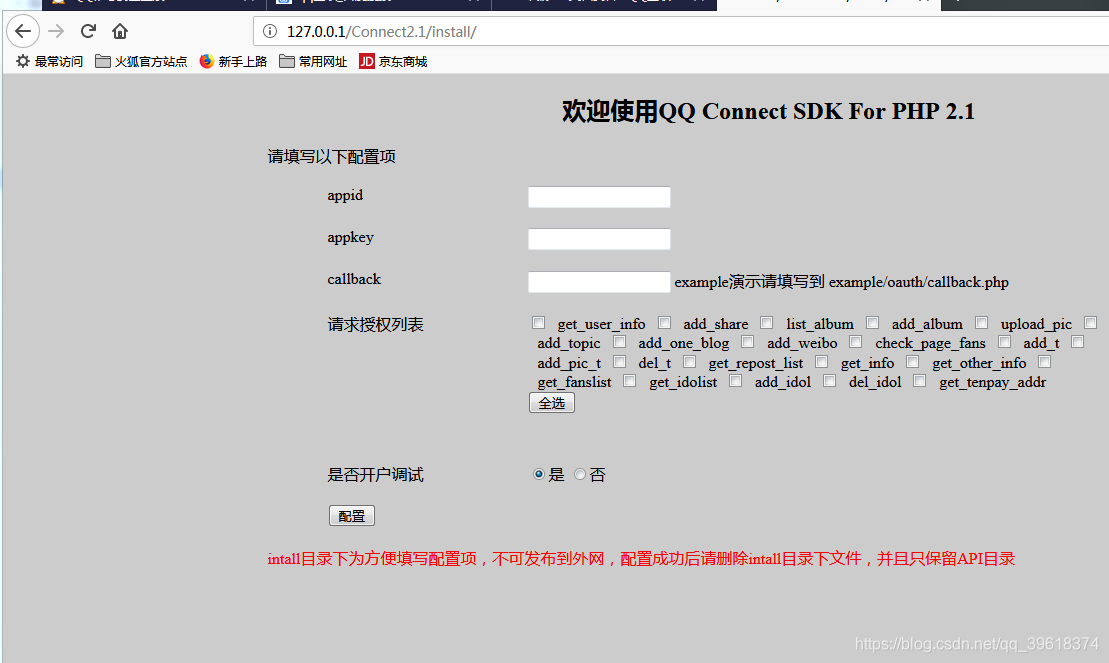
Task: Click the browser forward arrow
Action: 56,31
